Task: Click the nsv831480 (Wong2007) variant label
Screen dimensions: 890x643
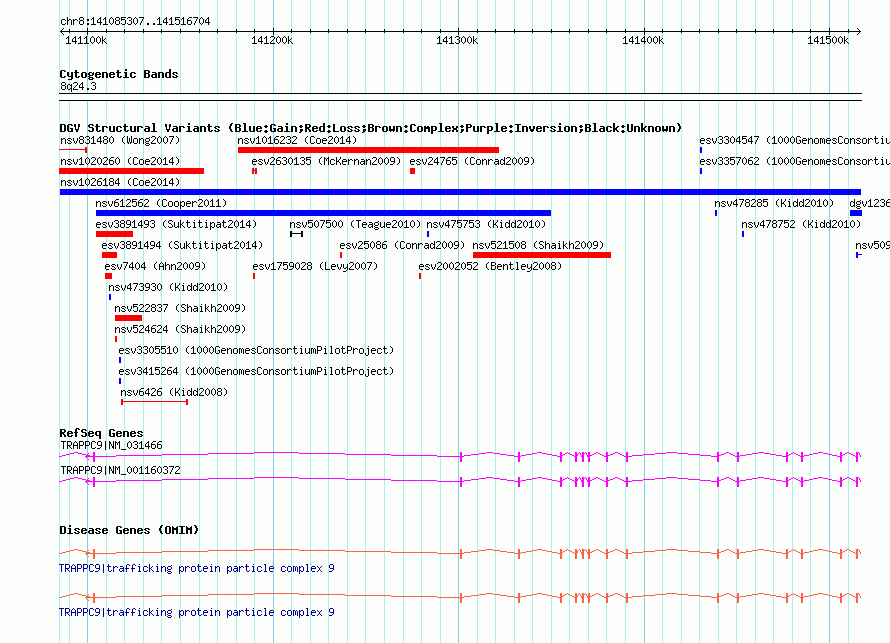Action: pyautogui.click(x=120, y=140)
